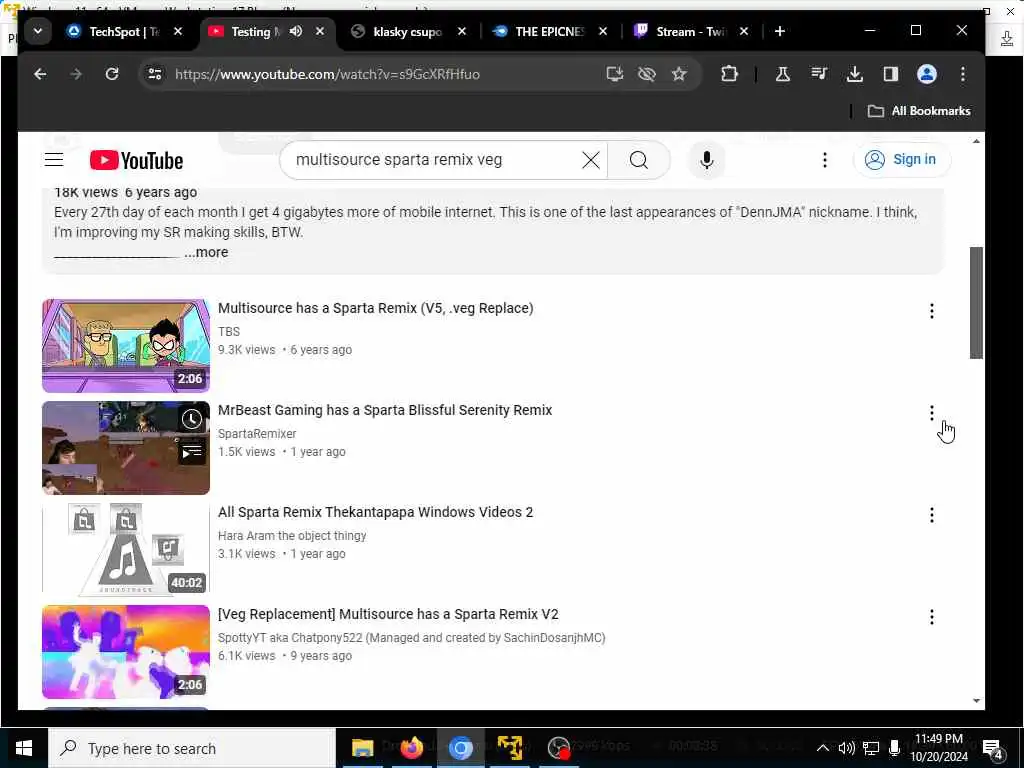This screenshot has height=768, width=1024.
Task: Add MrBeast video to Watch later
Action: (x=191, y=419)
